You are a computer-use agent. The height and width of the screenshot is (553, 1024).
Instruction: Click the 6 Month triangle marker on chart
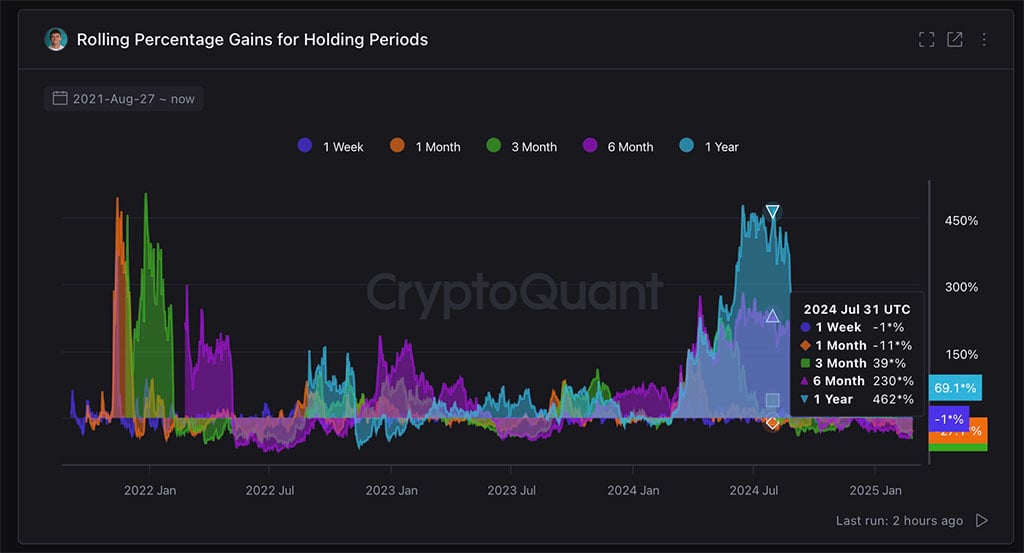point(772,316)
